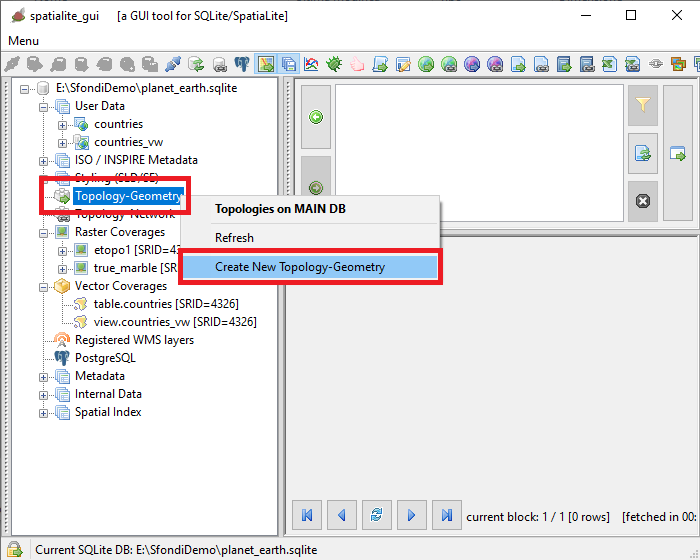Viewport: 700px width, 560px height.
Task: Click the PostgreSQL elephant toolbar icon
Action: (x=242, y=64)
